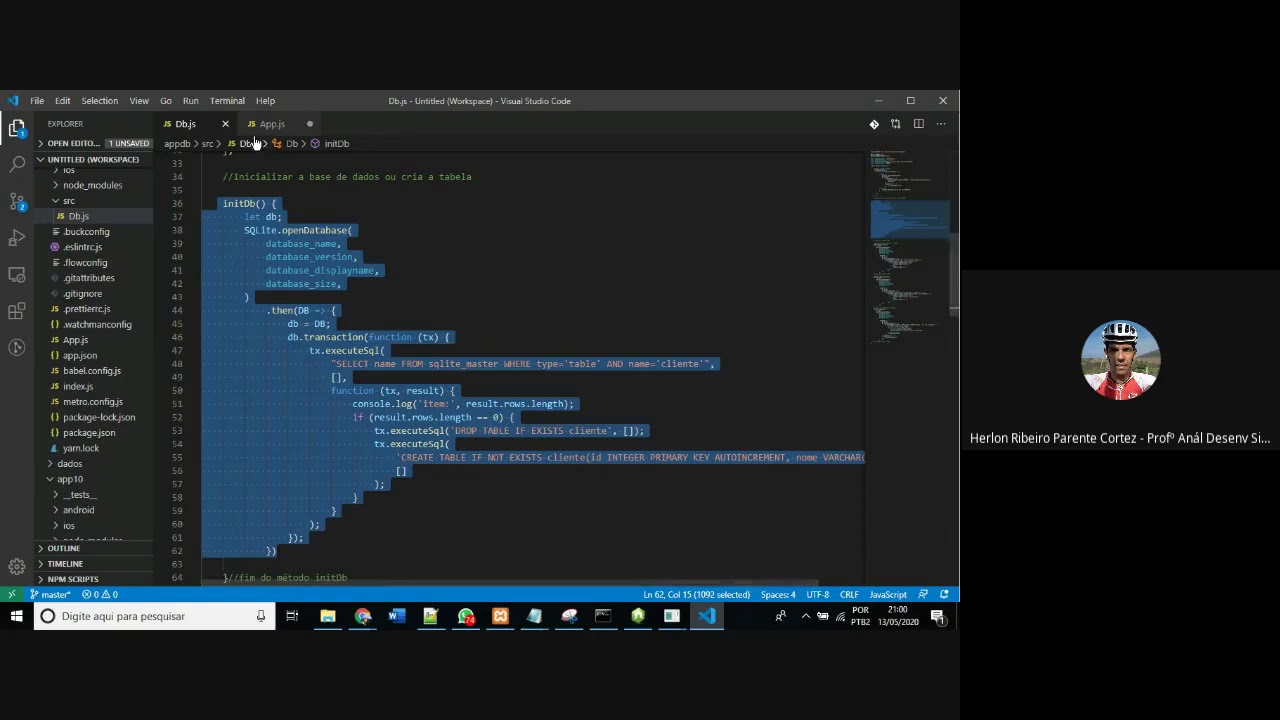Click the master branch in status bar
This screenshot has height=720, width=1280.
click(x=50, y=594)
